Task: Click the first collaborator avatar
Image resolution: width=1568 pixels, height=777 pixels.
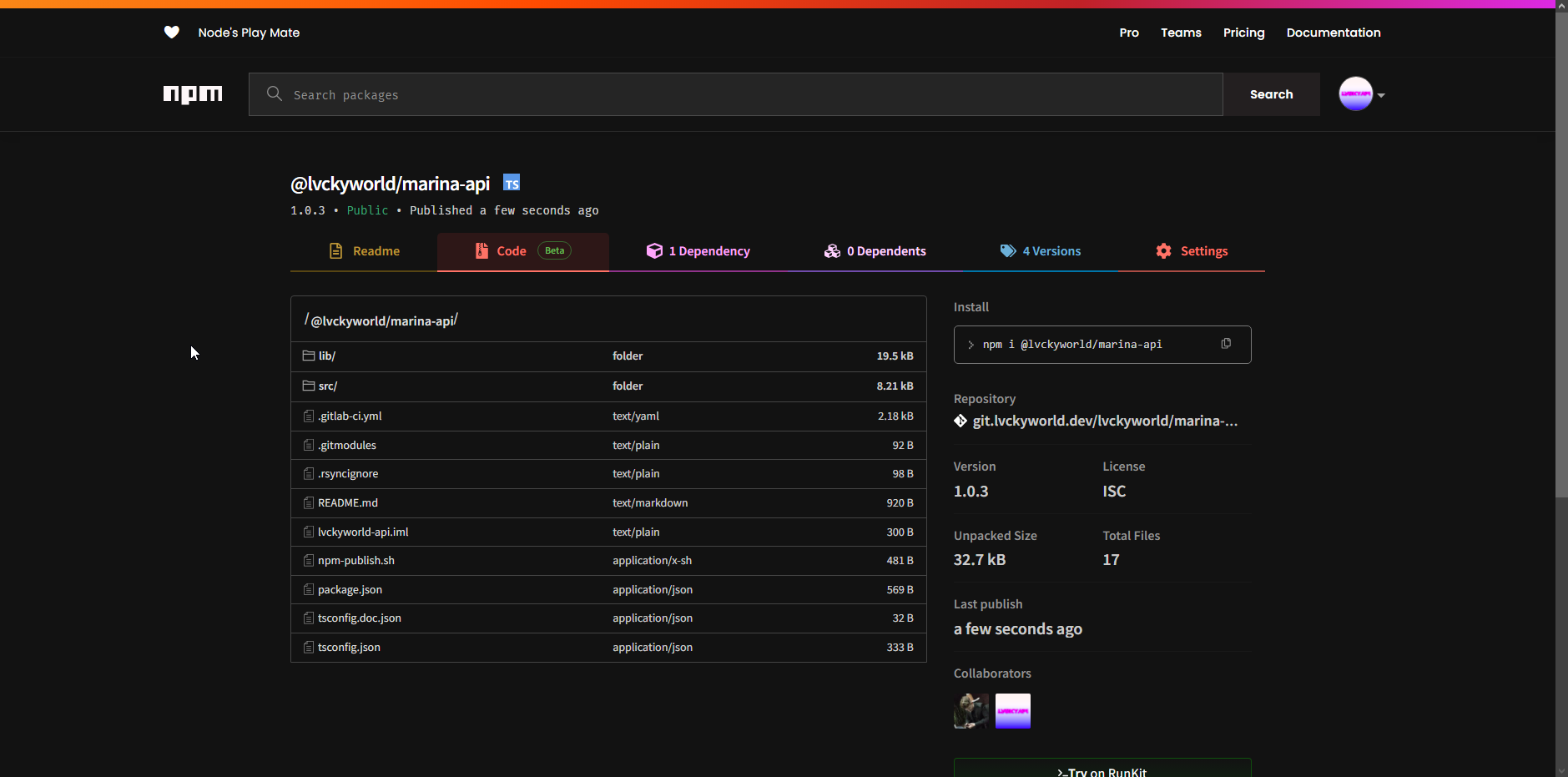Action: [x=971, y=711]
